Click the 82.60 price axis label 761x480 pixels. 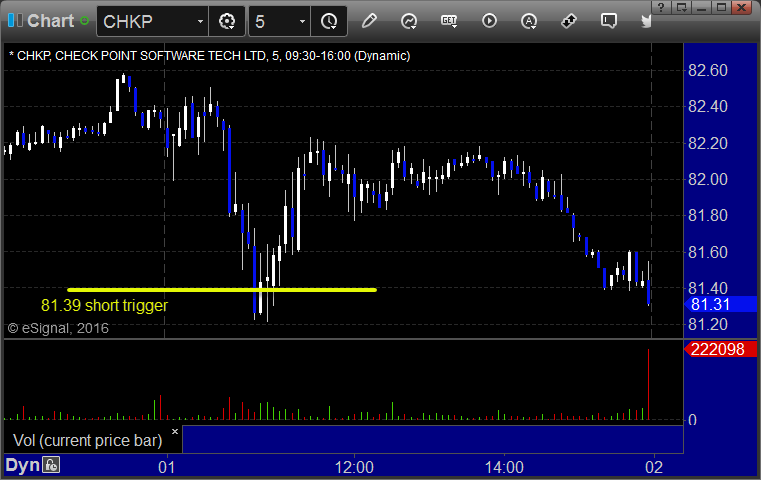pyautogui.click(x=708, y=70)
